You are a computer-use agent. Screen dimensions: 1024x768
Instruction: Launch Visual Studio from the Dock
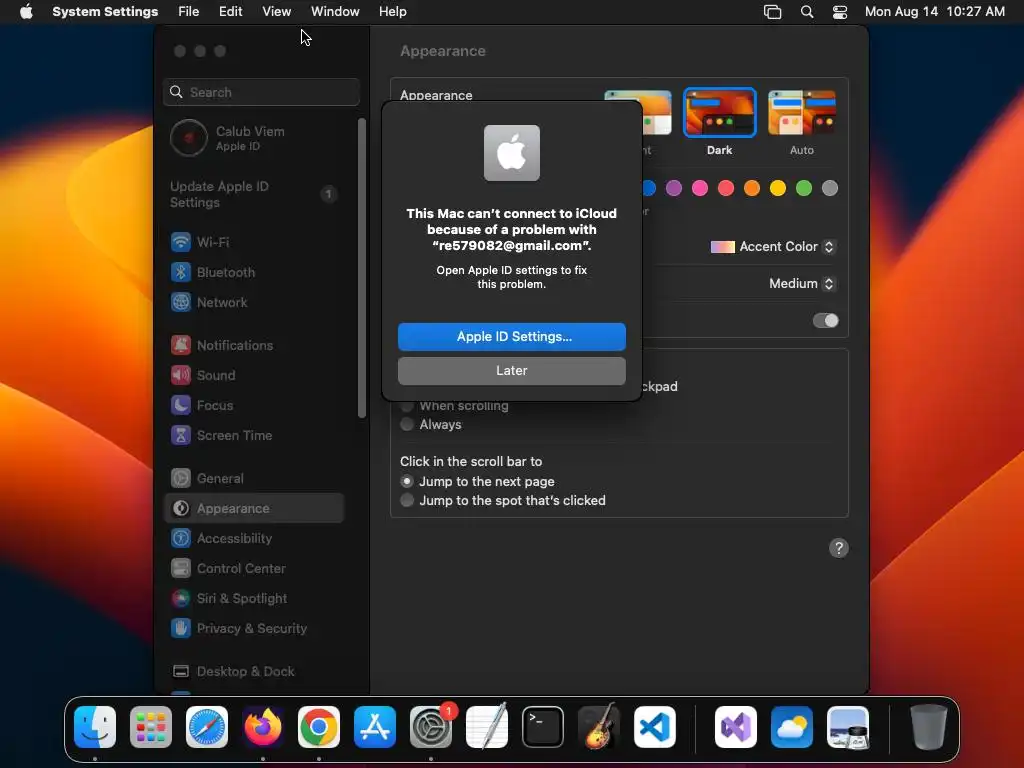(736, 727)
